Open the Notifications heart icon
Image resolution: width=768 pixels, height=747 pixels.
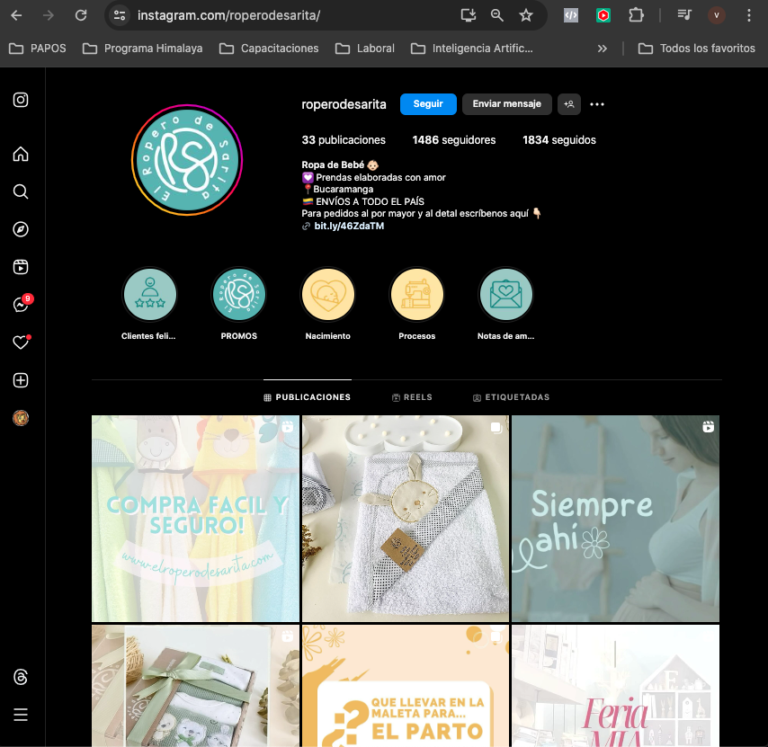pyautogui.click(x=21, y=342)
